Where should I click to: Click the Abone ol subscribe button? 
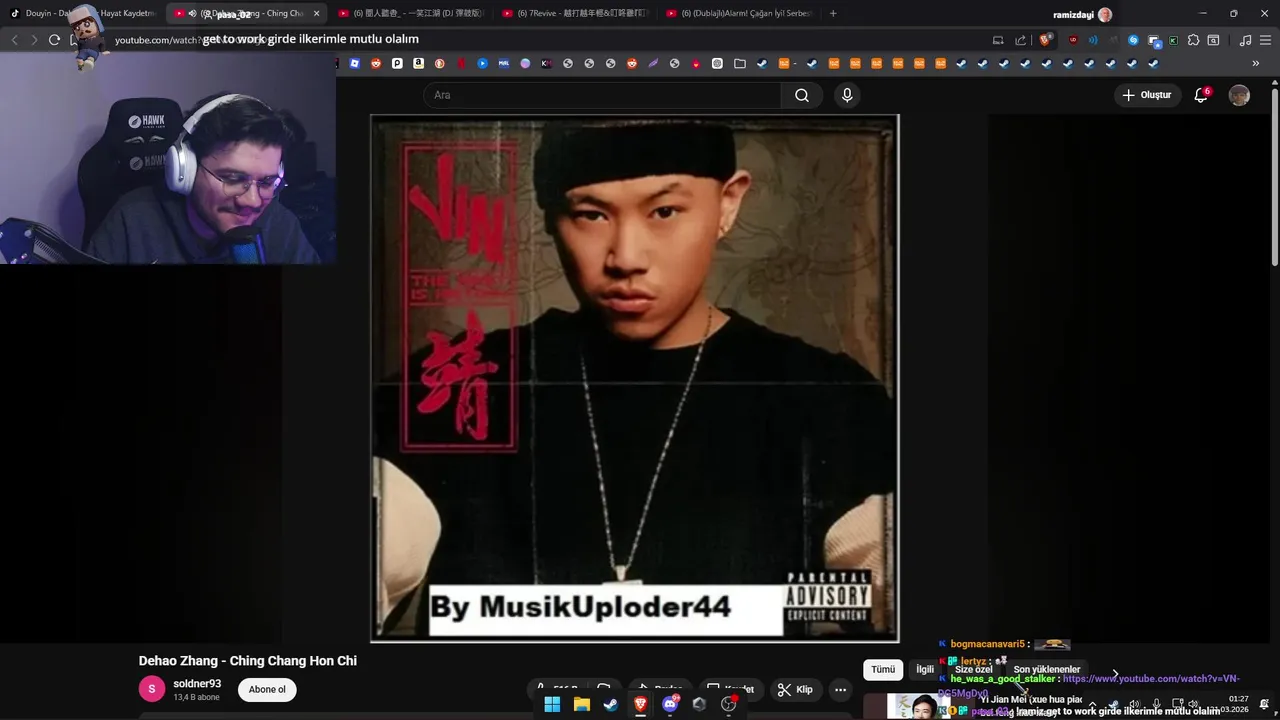[267, 689]
